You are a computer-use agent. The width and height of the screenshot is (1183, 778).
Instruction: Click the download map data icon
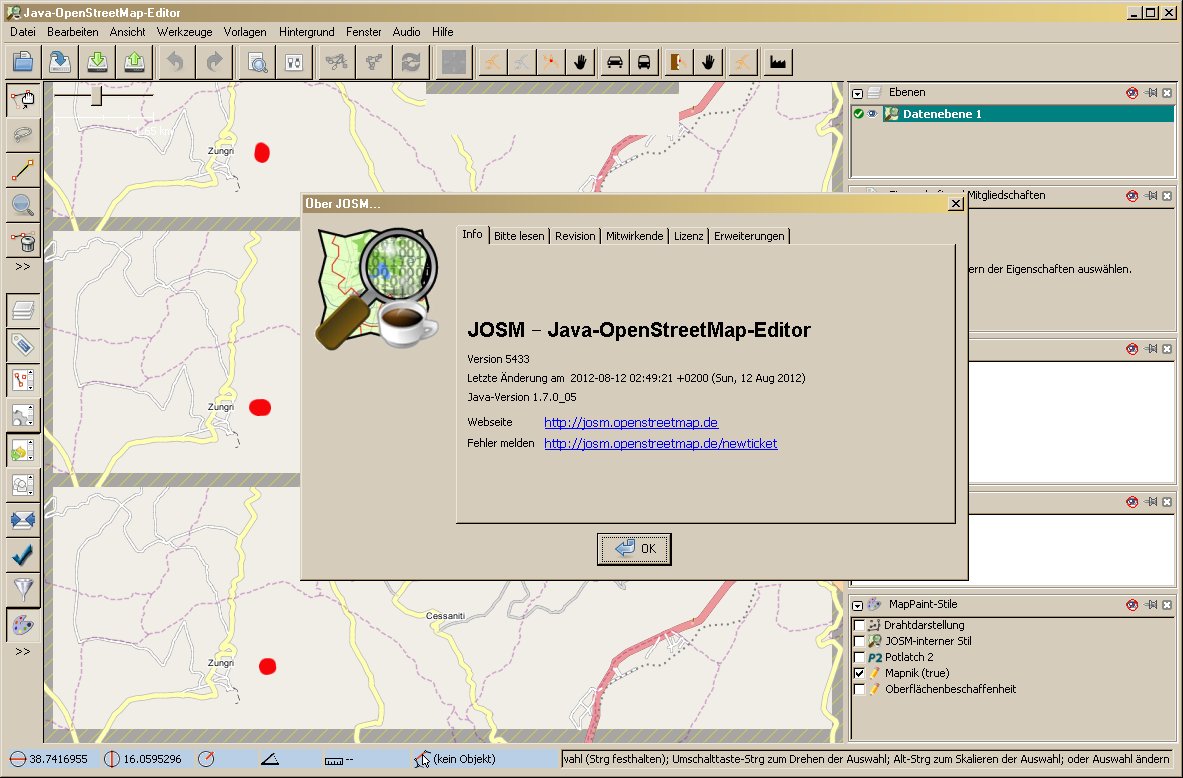pyautogui.click(x=97, y=62)
